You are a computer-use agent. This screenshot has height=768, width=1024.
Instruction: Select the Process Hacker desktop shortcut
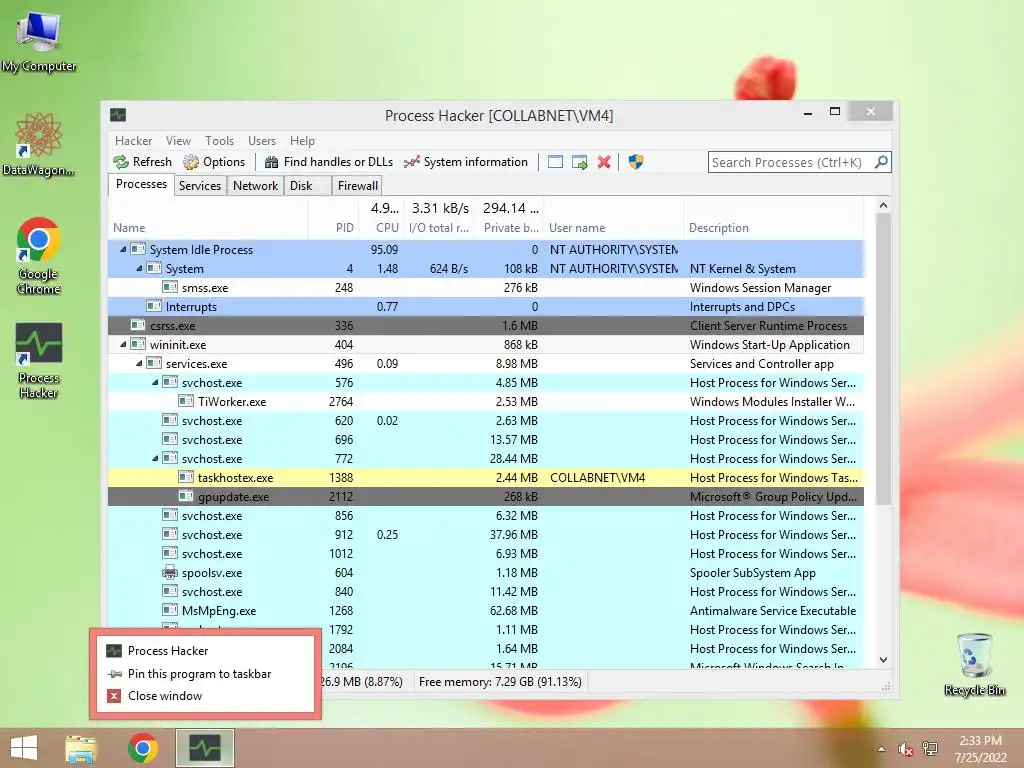[x=39, y=360]
